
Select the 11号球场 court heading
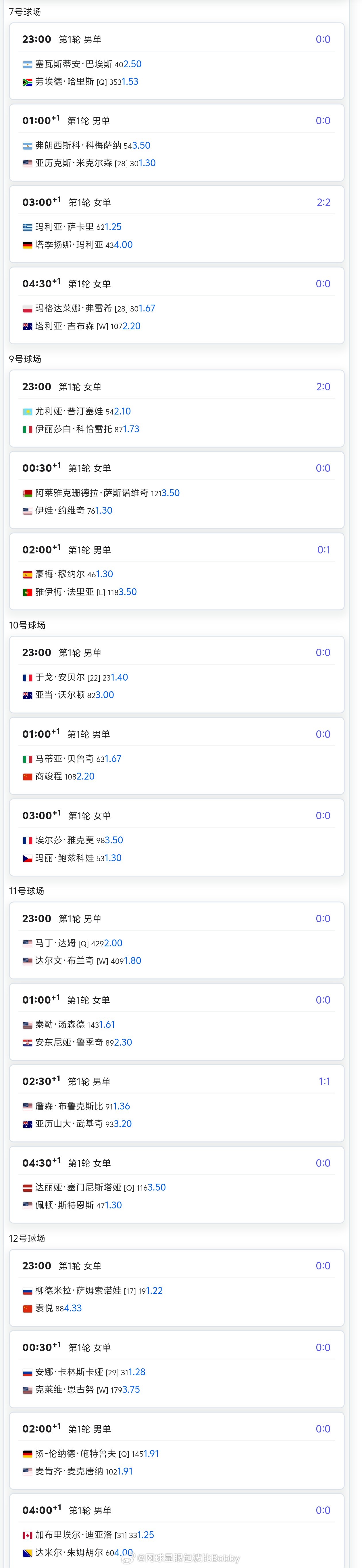pyautogui.click(x=26, y=891)
